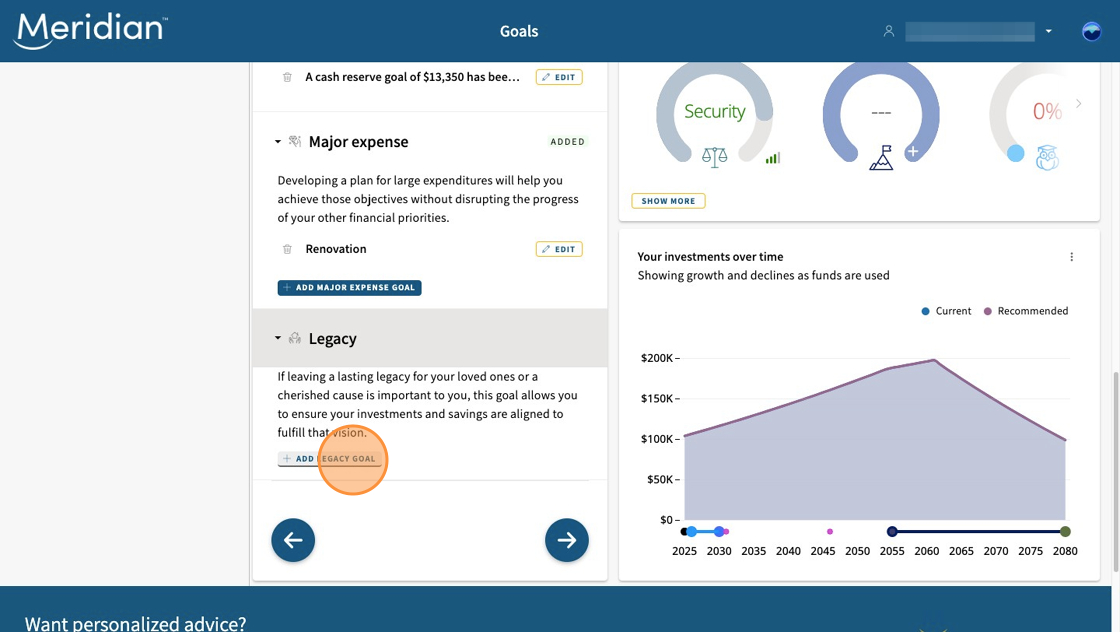Click the Meridian logo

91,31
